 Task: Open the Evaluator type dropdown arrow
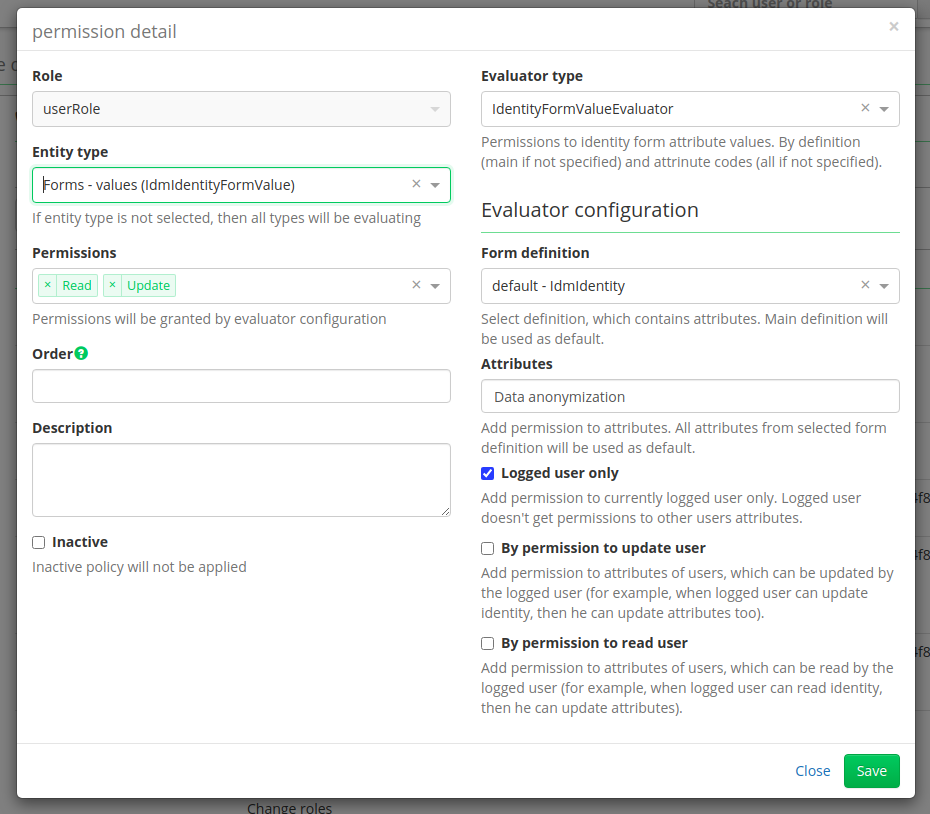pyautogui.click(x=884, y=109)
